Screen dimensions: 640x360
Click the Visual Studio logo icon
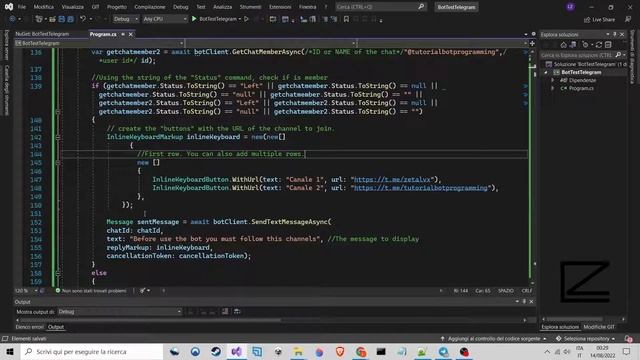tap(9, 7)
